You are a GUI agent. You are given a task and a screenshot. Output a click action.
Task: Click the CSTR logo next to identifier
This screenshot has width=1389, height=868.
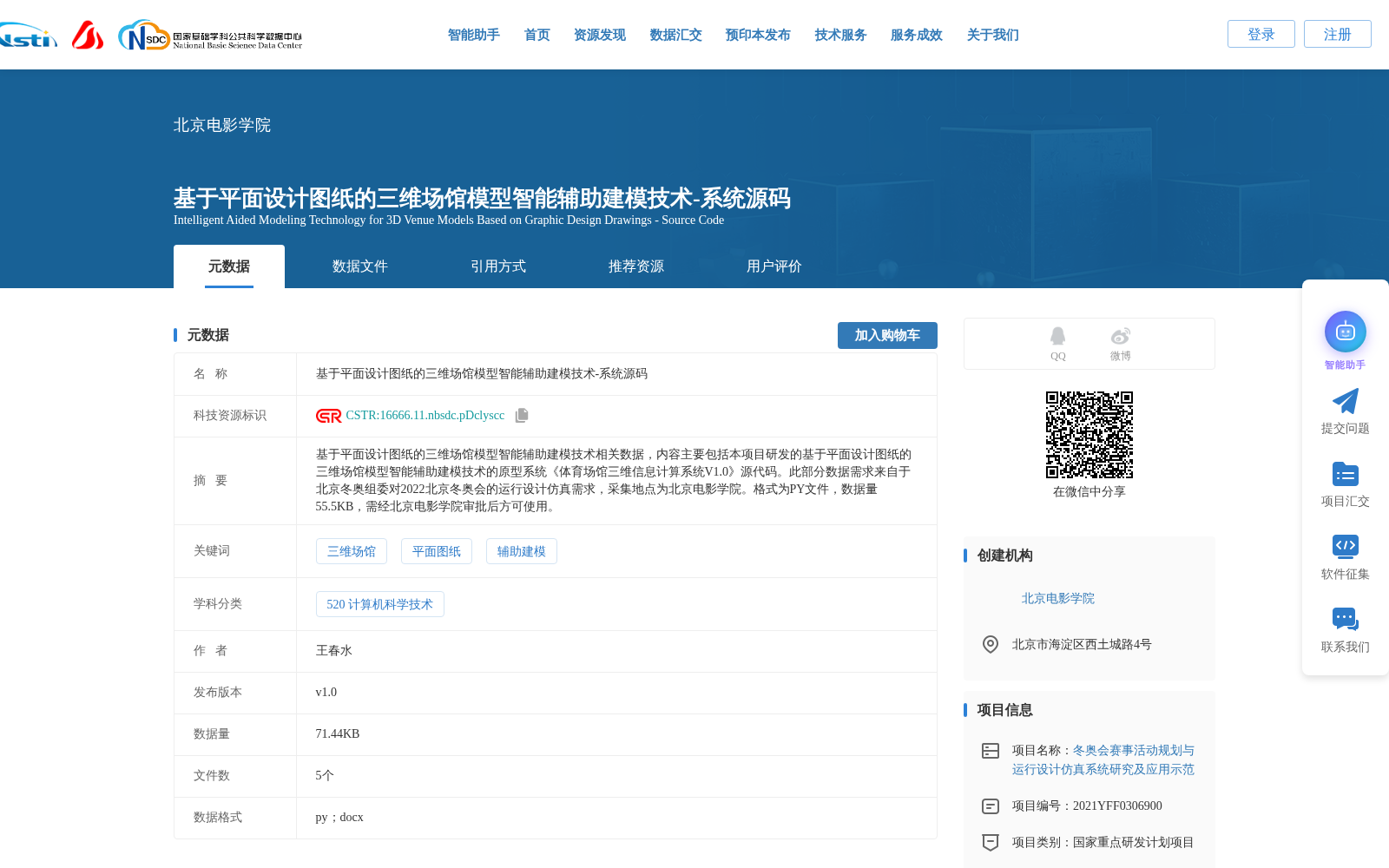329,416
